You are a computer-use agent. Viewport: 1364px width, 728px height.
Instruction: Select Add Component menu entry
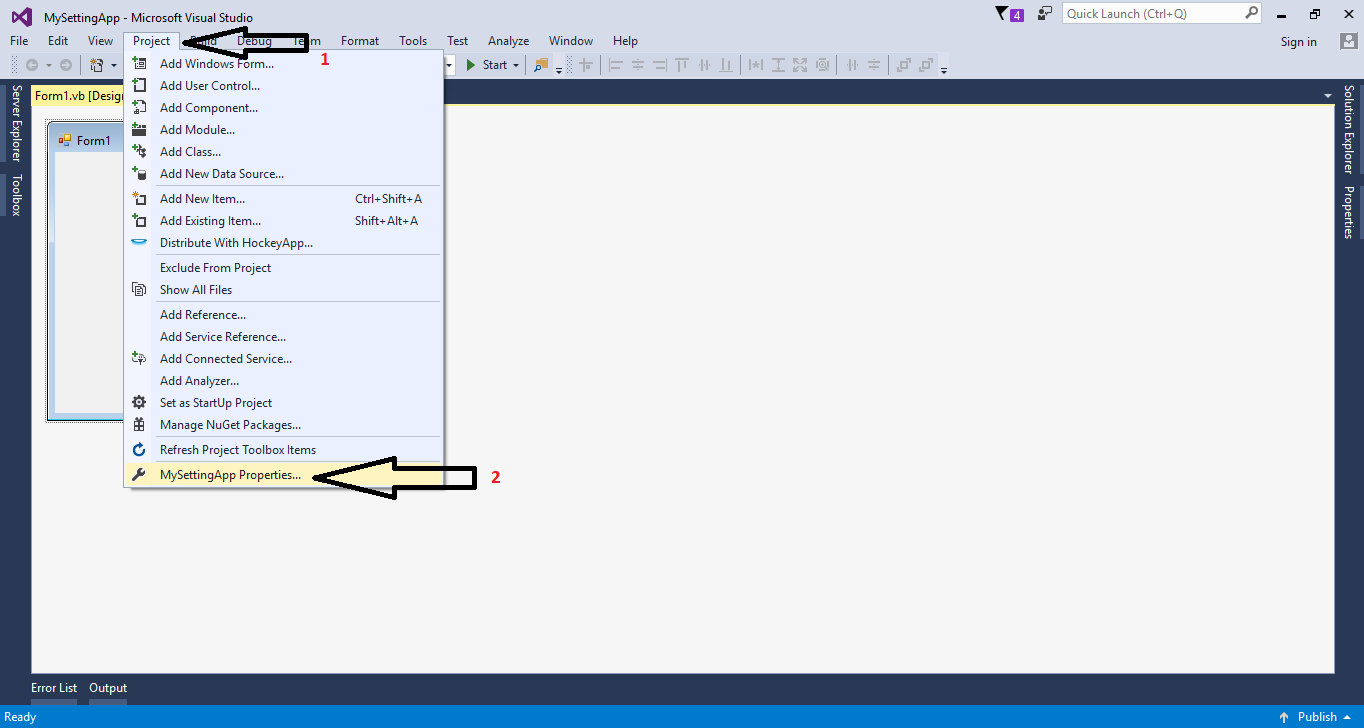pos(282,108)
